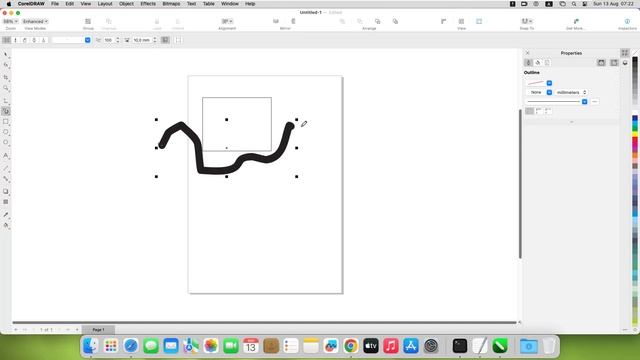Open the Effects menu
The image size is (640, 360).
pyautogui.click(x=148, y=4)
